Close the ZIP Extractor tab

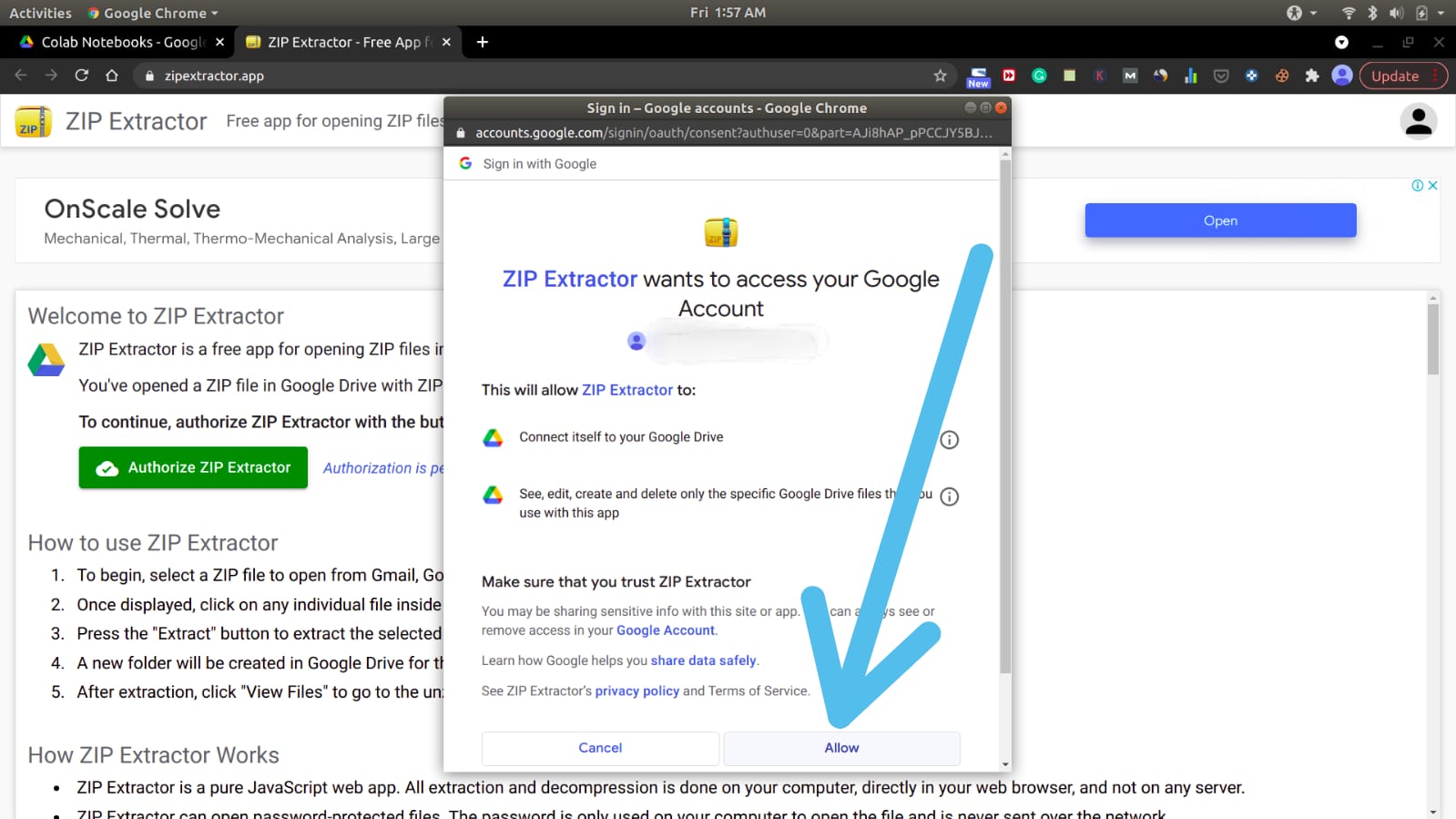coord(446,42)
